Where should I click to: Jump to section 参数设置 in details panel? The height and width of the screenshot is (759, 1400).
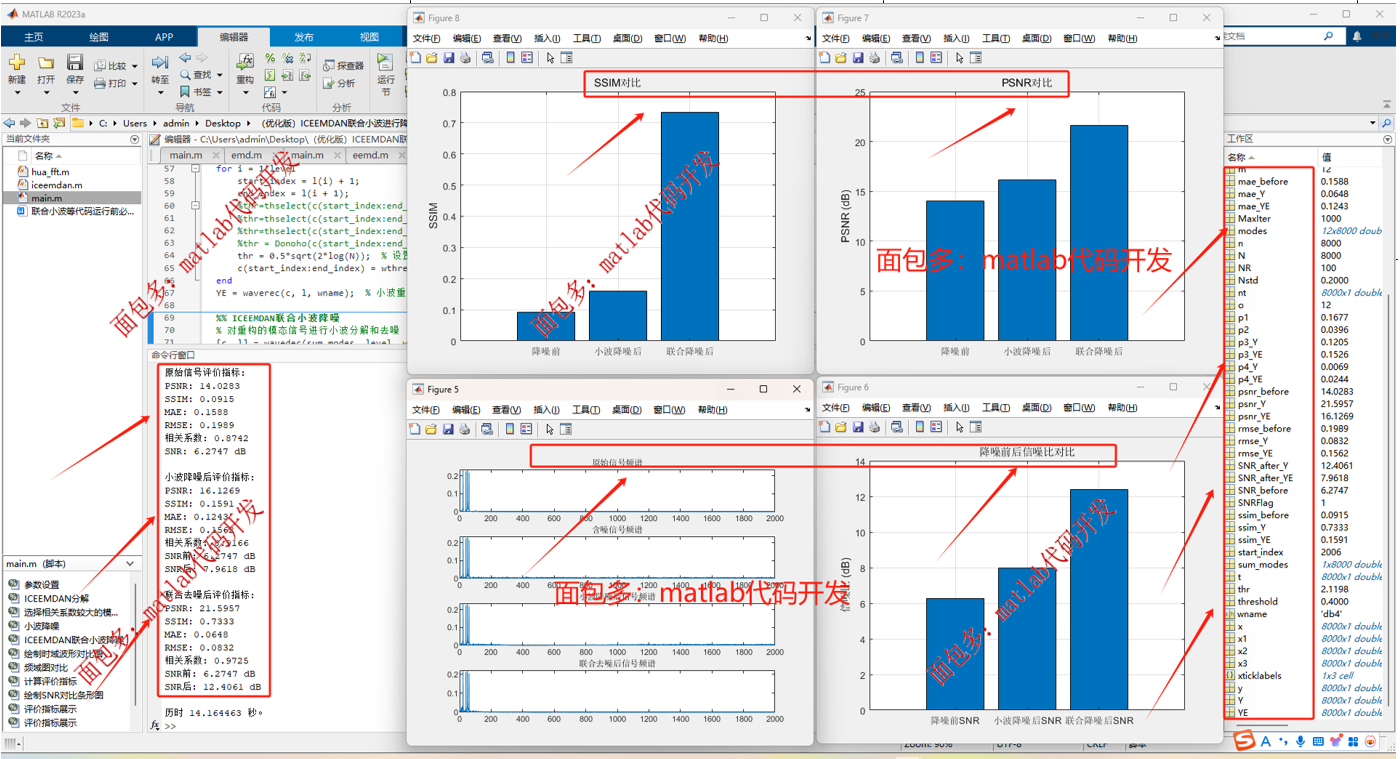40,585
